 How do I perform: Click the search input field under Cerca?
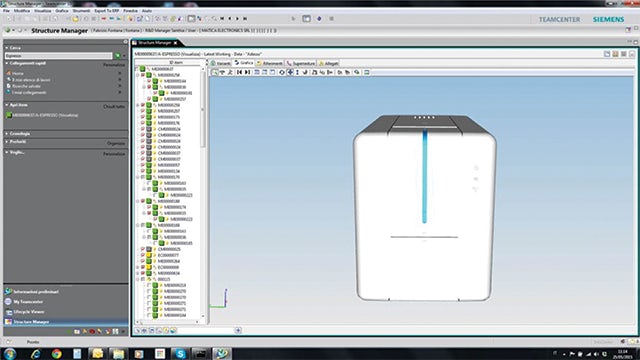pos(58,56)
